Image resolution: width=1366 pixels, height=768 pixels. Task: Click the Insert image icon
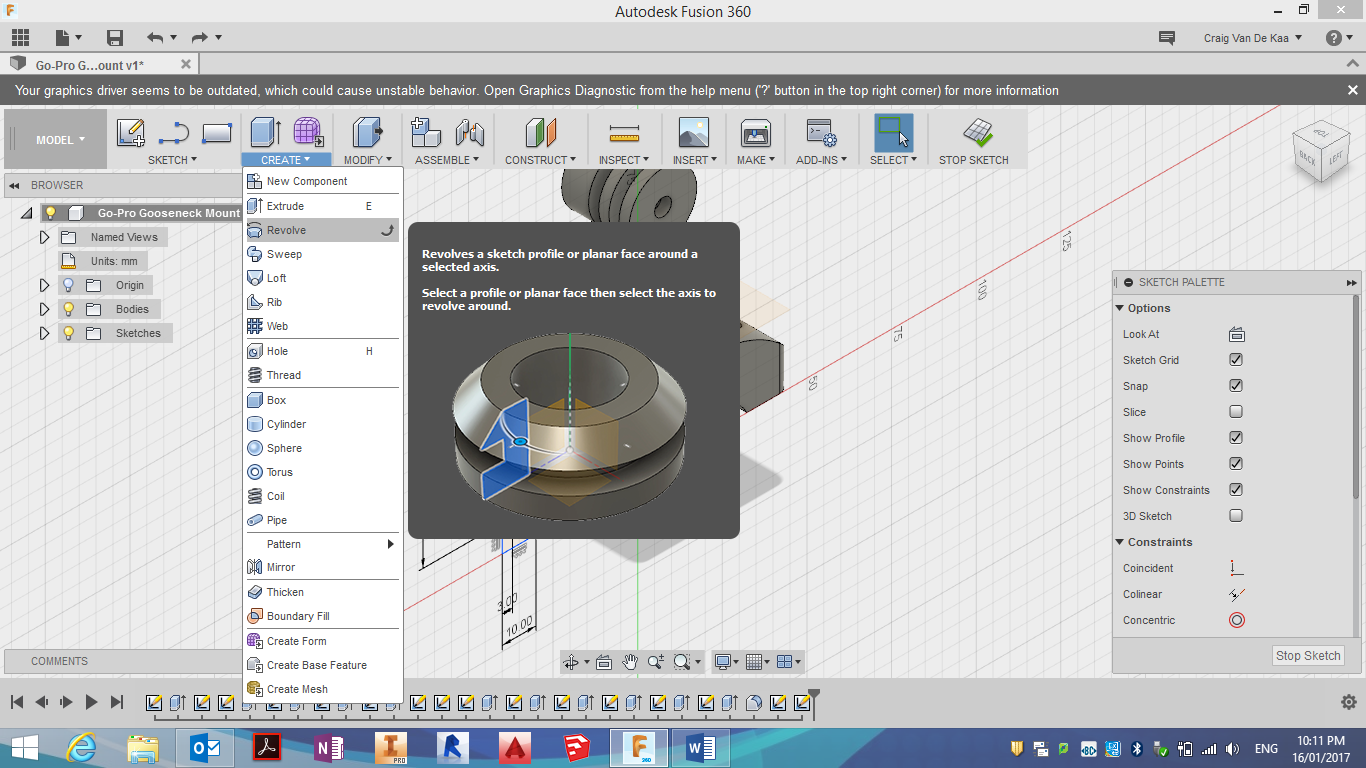[x=693, y=133]
